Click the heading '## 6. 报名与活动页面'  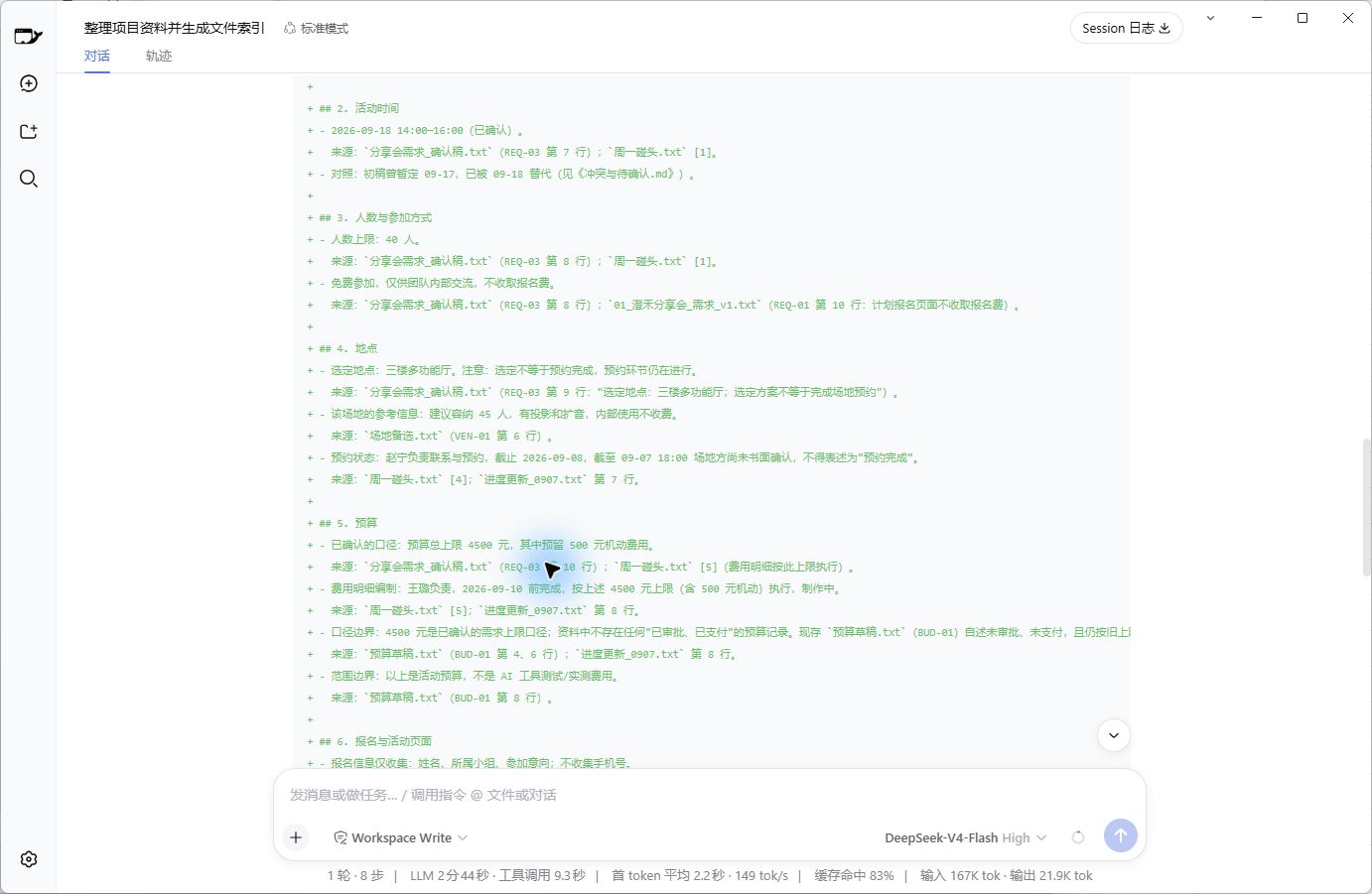375,741
